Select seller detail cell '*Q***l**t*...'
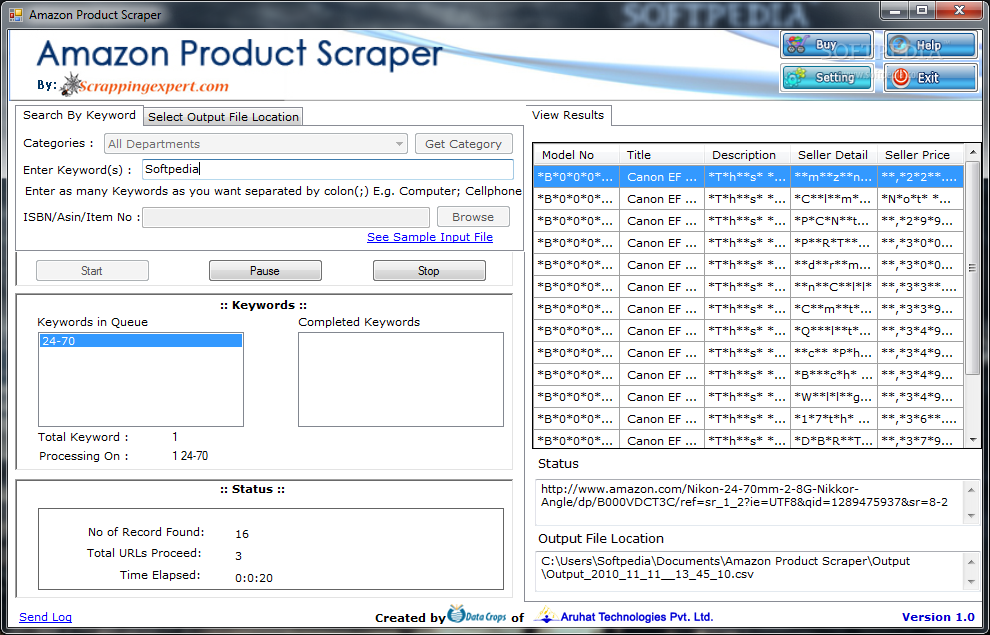This screenshot has height=635, width=990. (834, 331)
